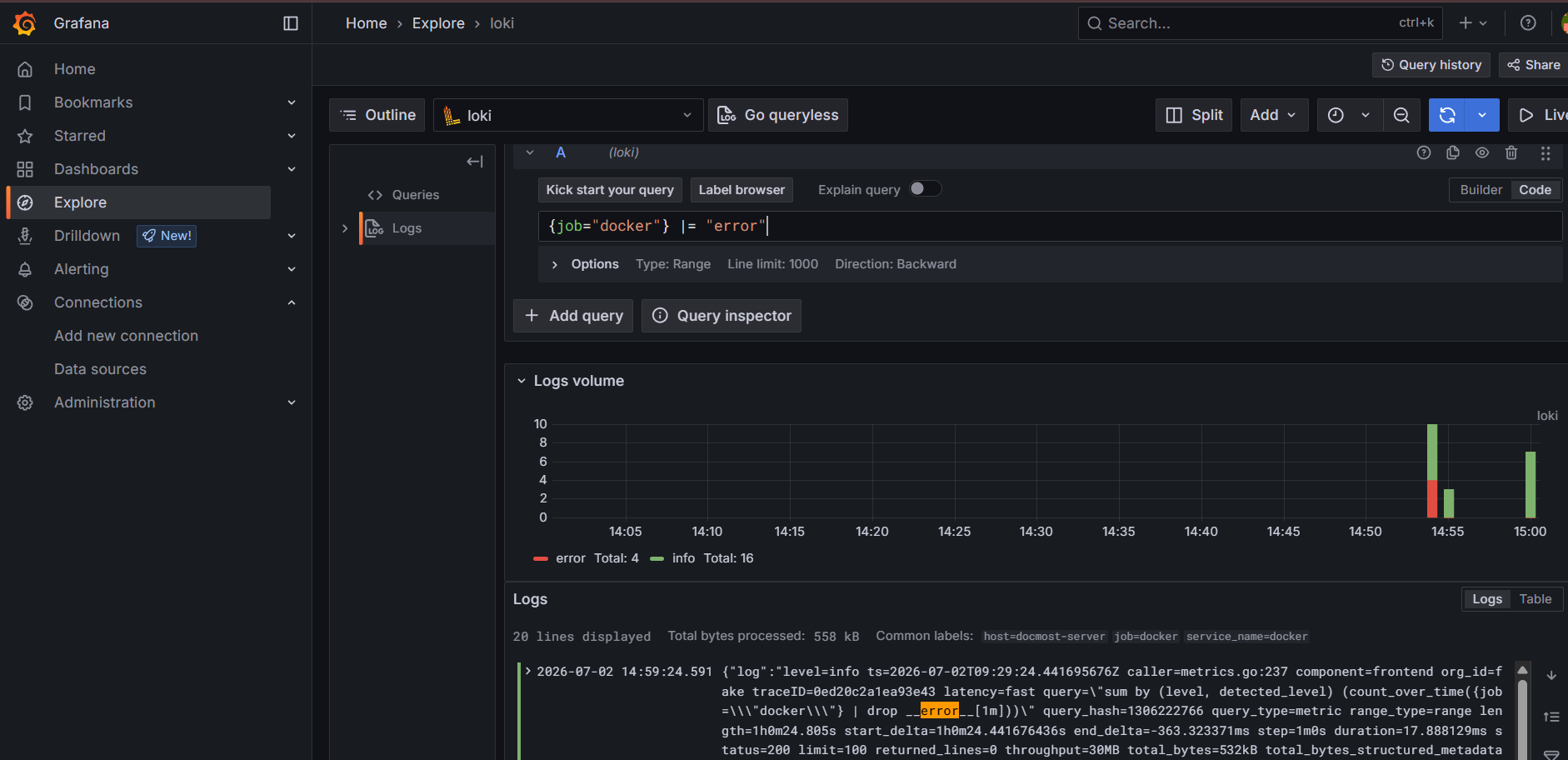The width and height of the screenshot is (1568, 760).
Task: Click the Grafana logo icon
Action: pyautogui.click(x=25, y=23)
